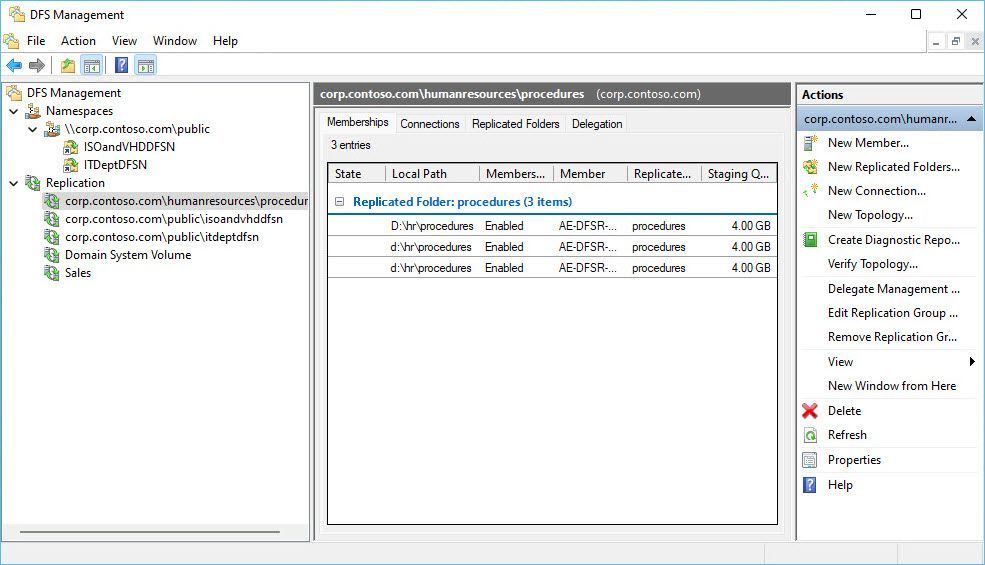The width and height of the screenshot is (985, 565).
Task: Click the Replication node icon
Action: 33,183
